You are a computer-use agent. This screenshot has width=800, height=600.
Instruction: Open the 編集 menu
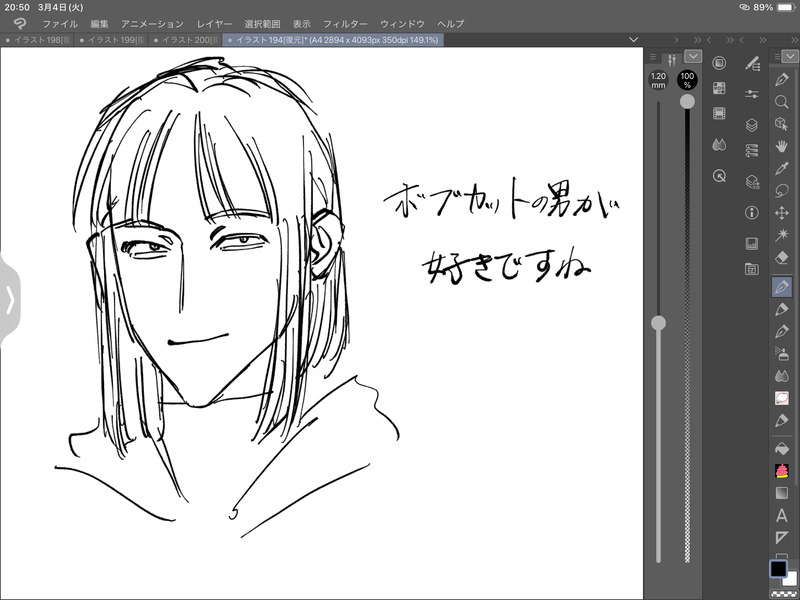(99, 24)
